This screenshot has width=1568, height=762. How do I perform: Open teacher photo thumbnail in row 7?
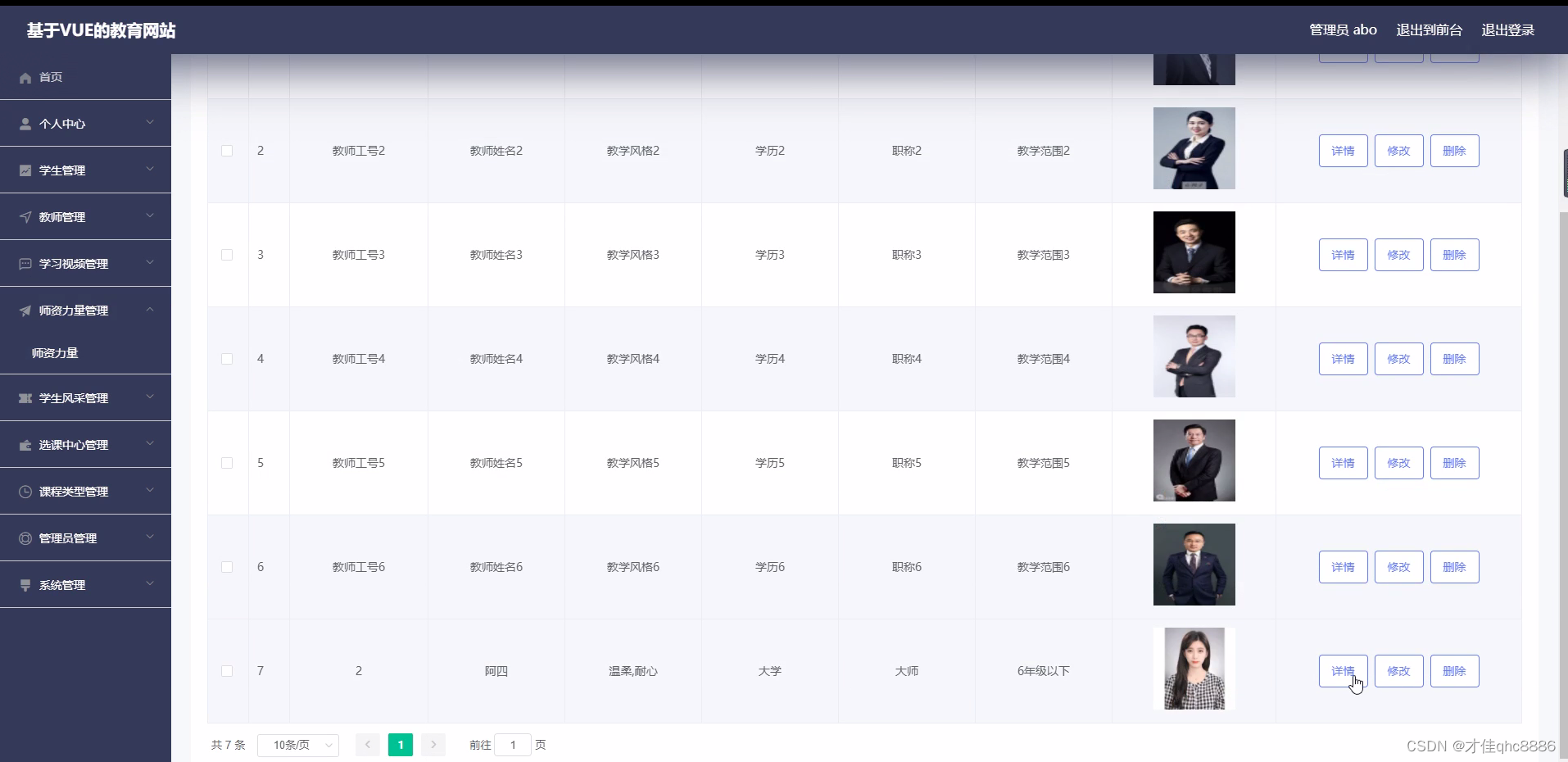tap(1194, 669)
